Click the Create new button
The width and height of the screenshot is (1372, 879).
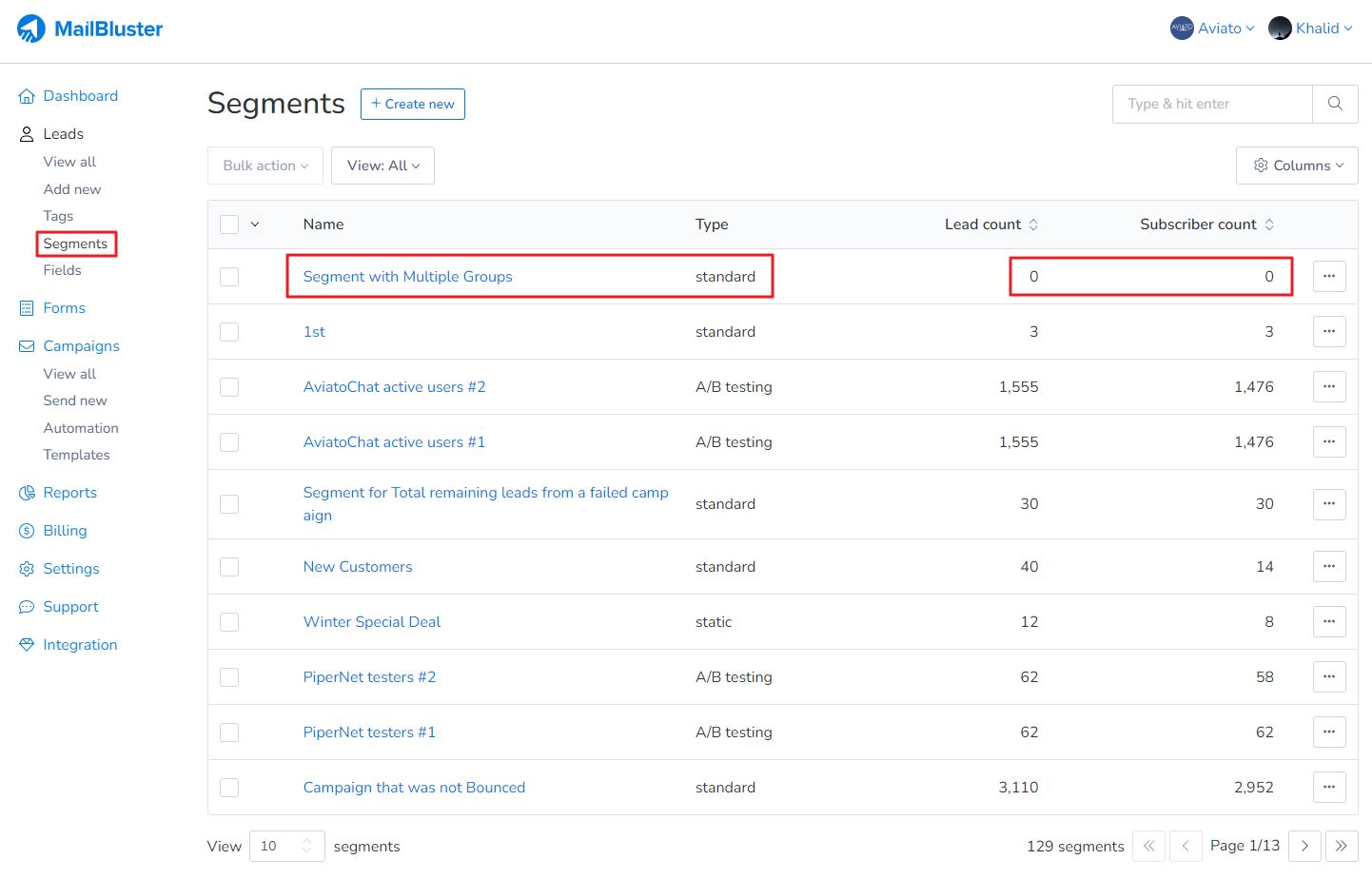[x=412, y=104]
